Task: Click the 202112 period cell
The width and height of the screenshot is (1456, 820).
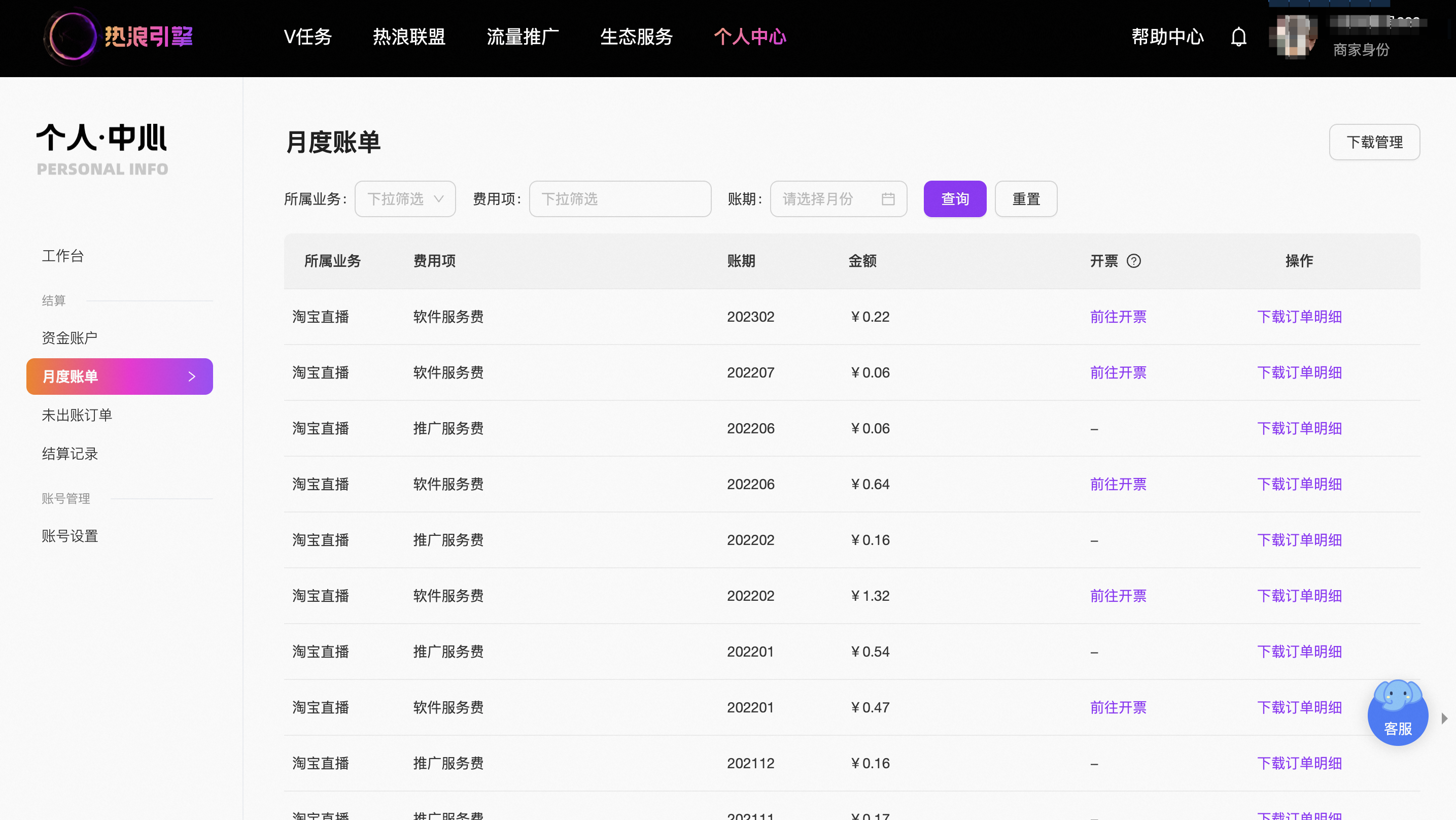Action: pyautogui.click(x=751, y=764)
